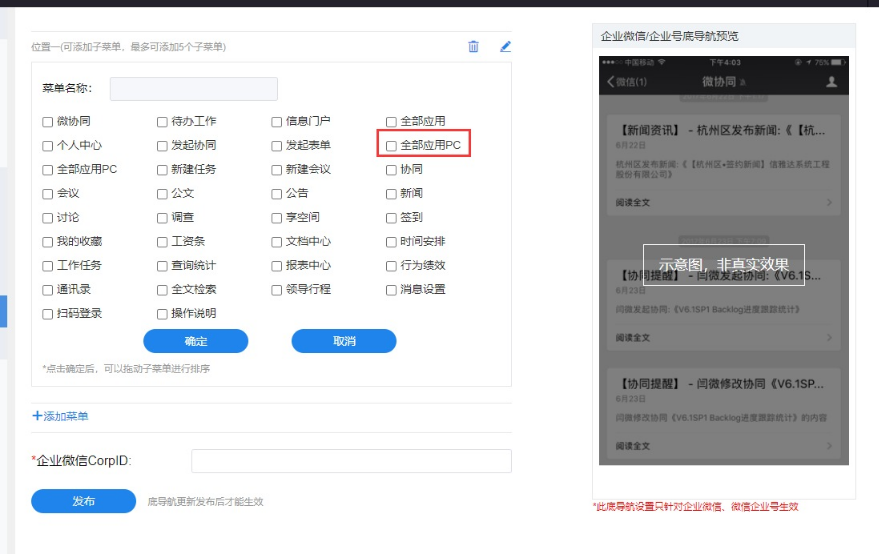The height and width of the screenshot is (554, 879).
Task: Tap the back arrow next to 微信(1)
Action: click(x=611, y=82)
